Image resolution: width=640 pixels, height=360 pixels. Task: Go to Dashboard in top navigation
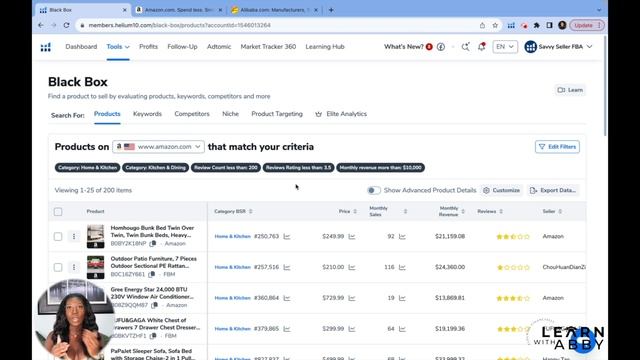click(81, 47)
